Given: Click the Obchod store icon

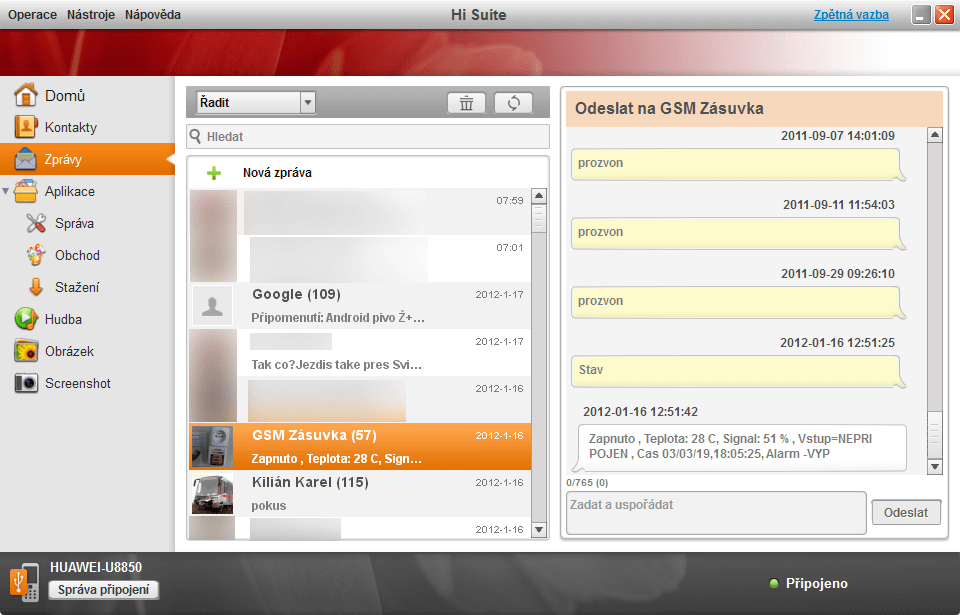Looking at the screenshot, I should click(36, 255).
